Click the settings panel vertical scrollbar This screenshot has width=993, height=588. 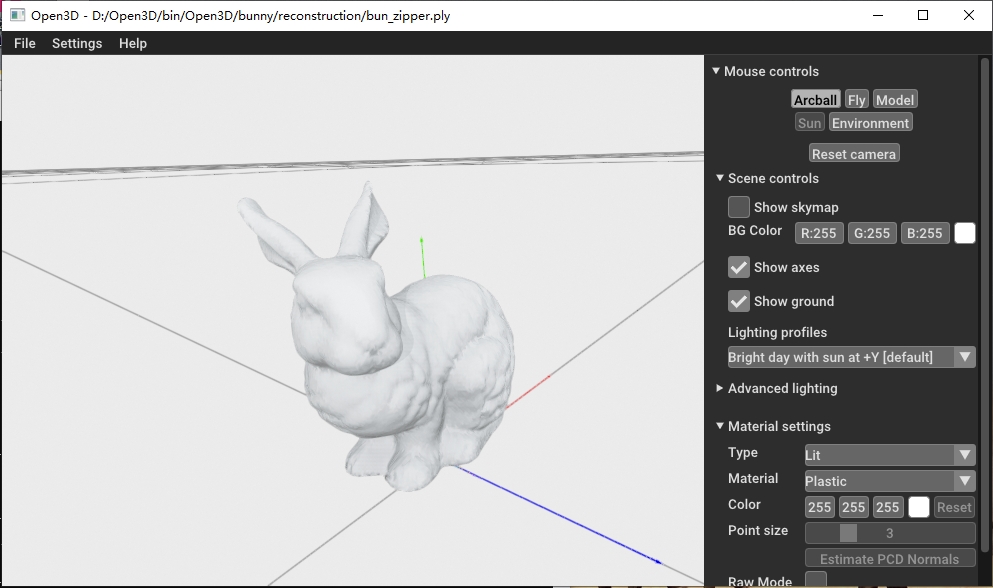coord(985,304)
